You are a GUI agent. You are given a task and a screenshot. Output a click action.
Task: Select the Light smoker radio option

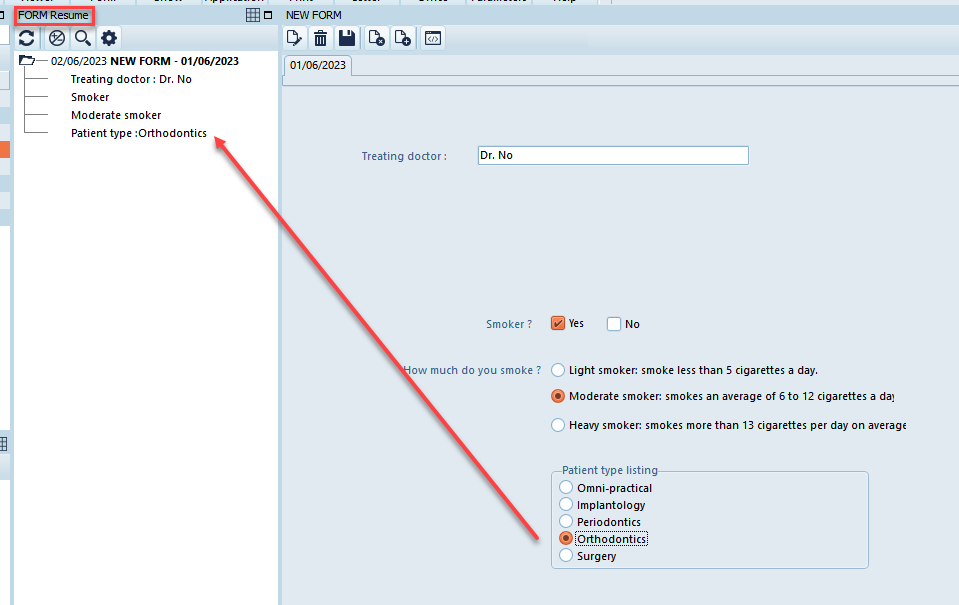coord(558,370)
